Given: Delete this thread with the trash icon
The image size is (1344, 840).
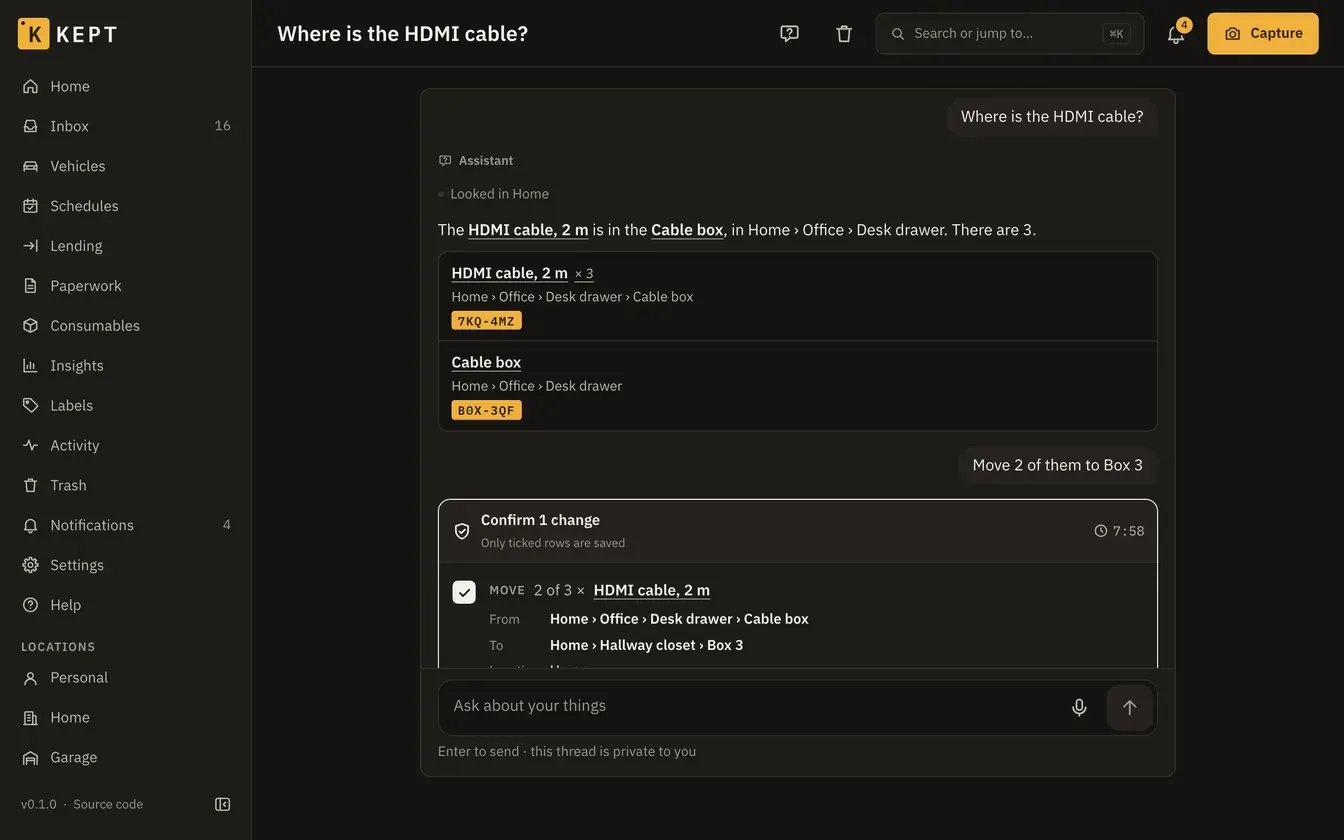Looking at the screenshot, I should click(x=844, y=33).
